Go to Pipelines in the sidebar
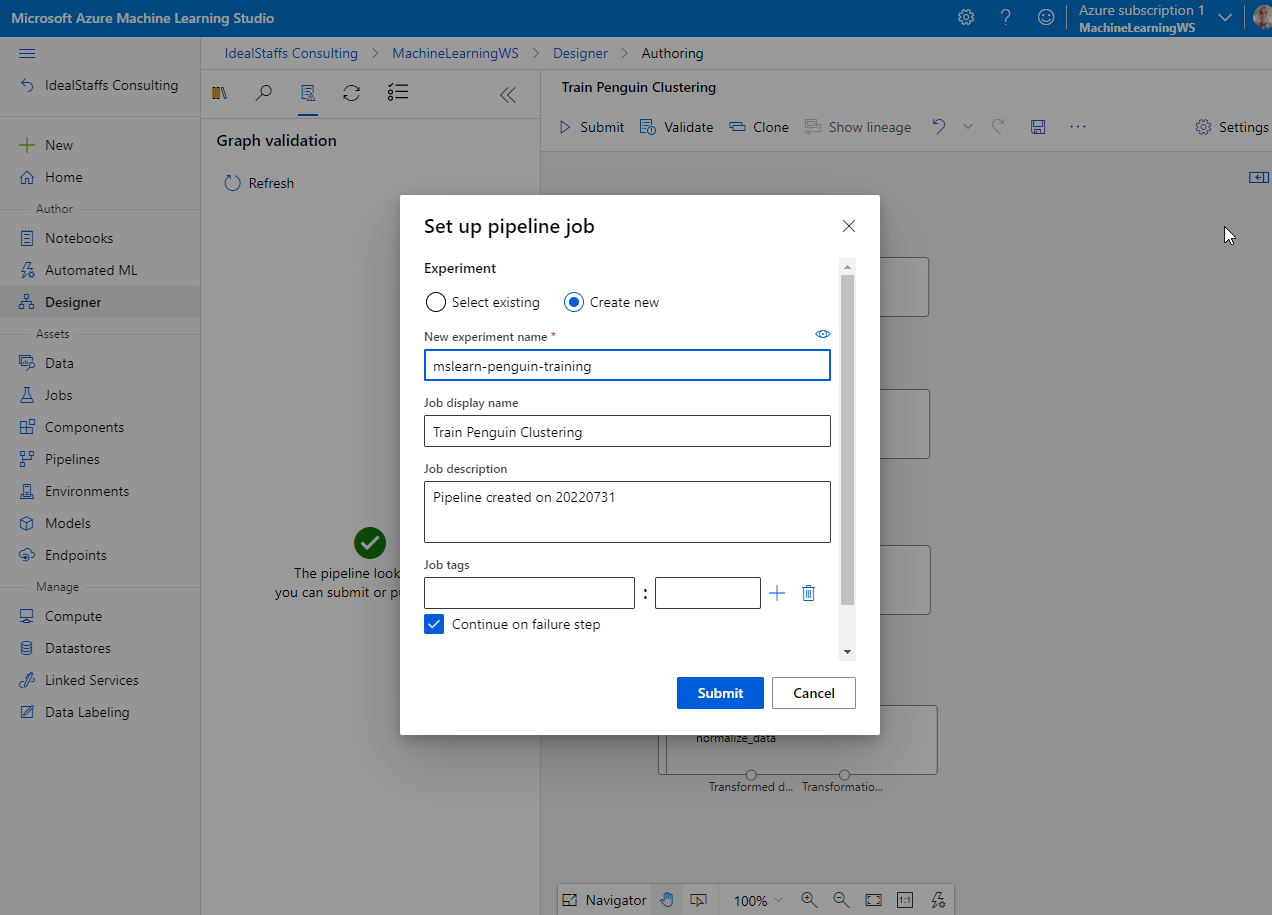This screenshot has height=915, width=1272. point(72,459)
